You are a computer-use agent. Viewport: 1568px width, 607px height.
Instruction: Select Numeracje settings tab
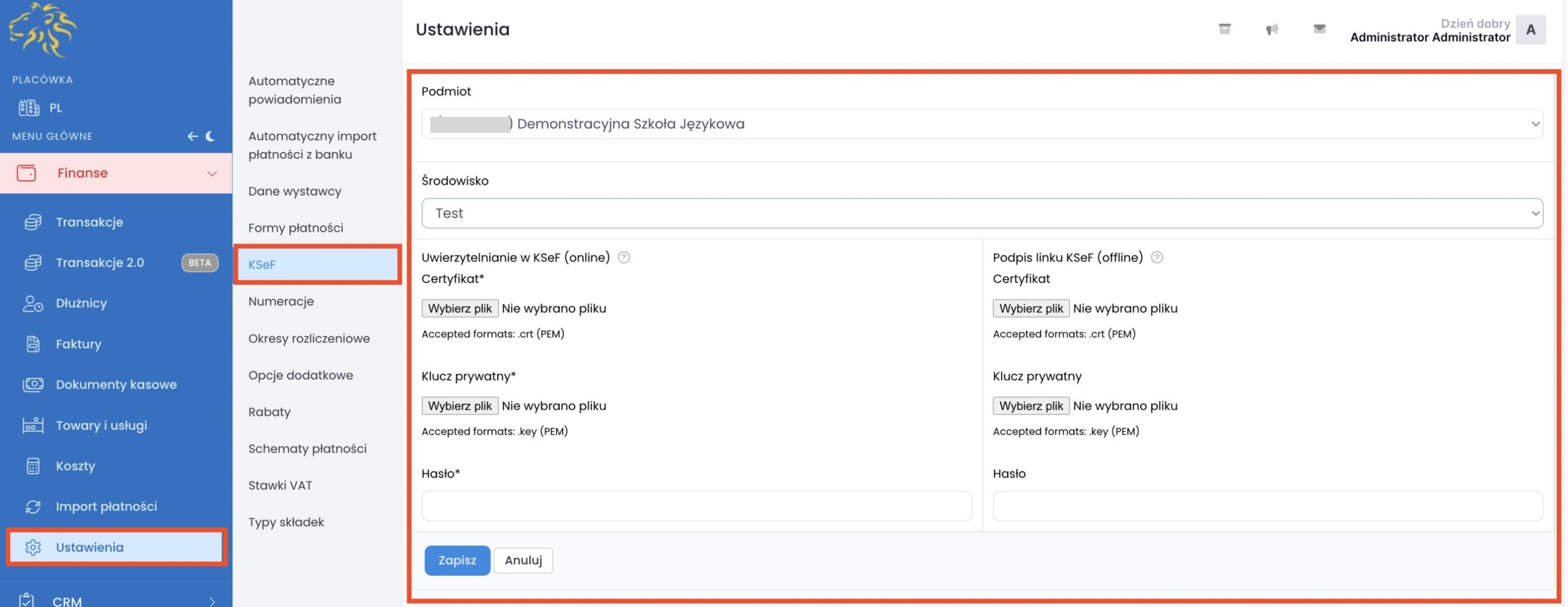tap(281, 301)
